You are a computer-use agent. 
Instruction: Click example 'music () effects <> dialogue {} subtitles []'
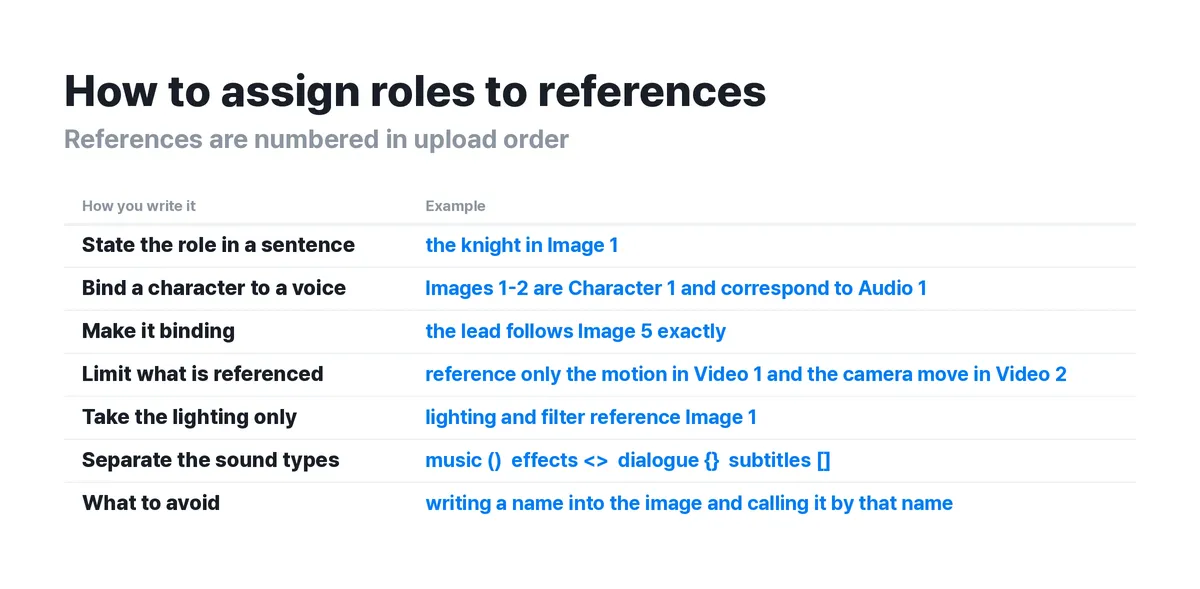coord(628,460)
